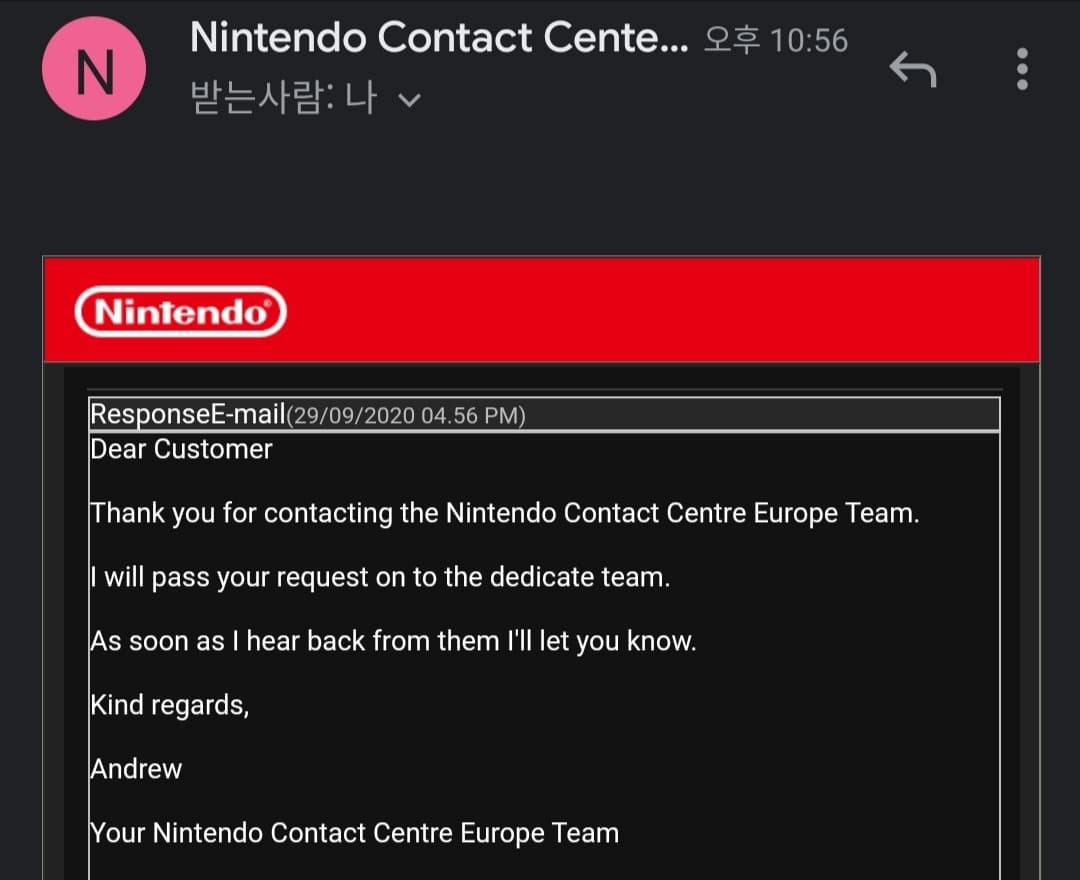Click the signature name Andrew
The image size is (1080, 880).
click(x=136, y=769)
